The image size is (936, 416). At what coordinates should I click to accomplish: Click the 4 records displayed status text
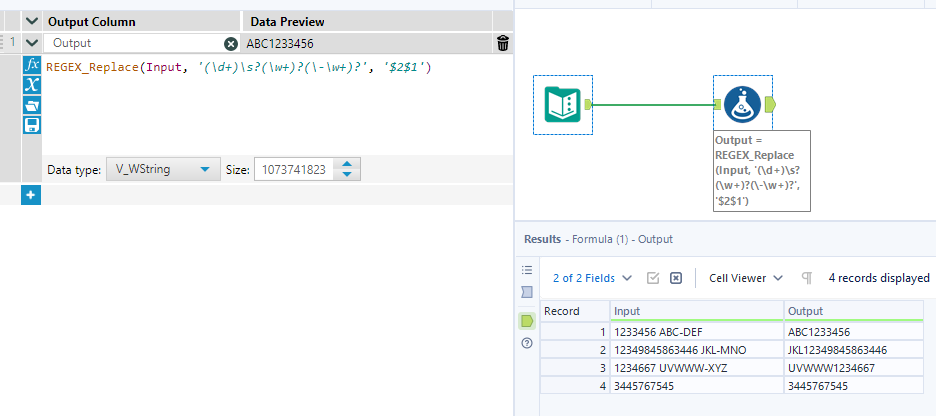(879, 278)
